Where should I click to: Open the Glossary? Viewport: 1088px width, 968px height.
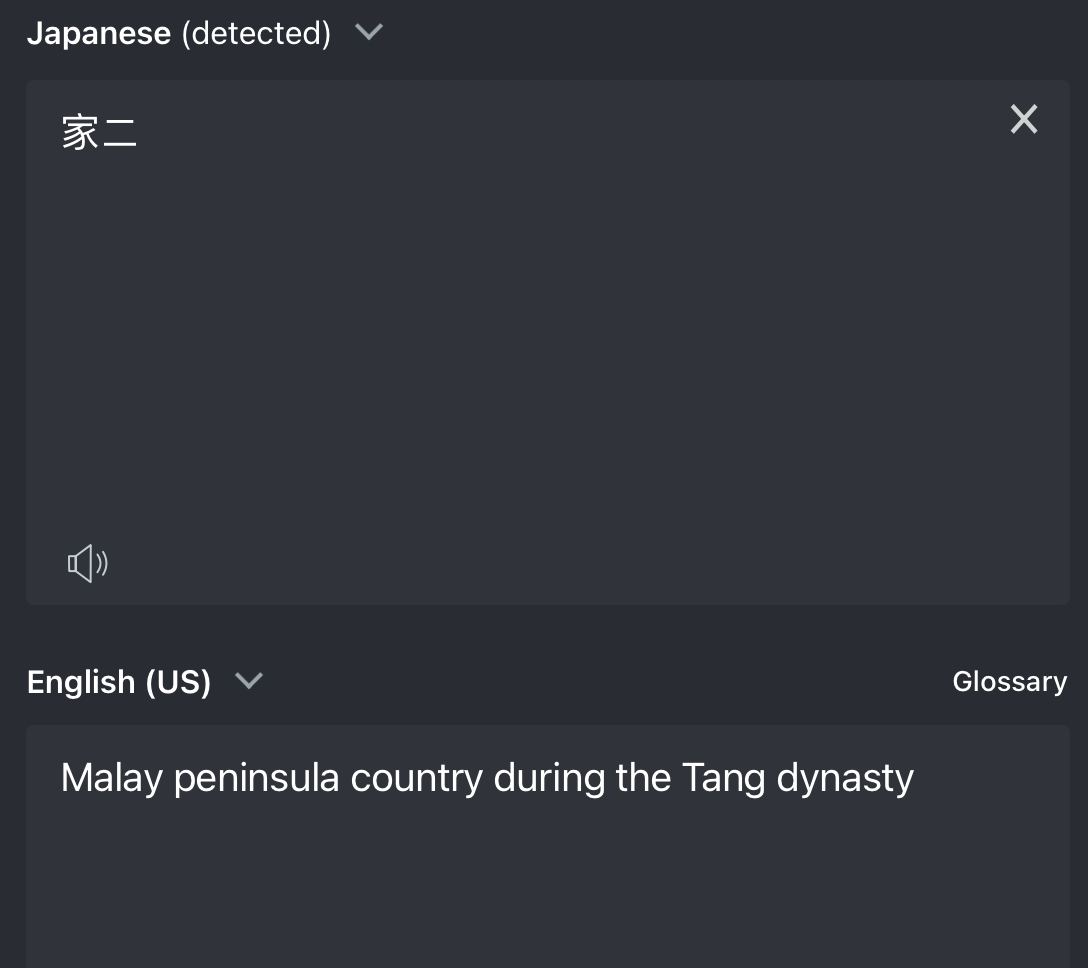[1009, 682]
